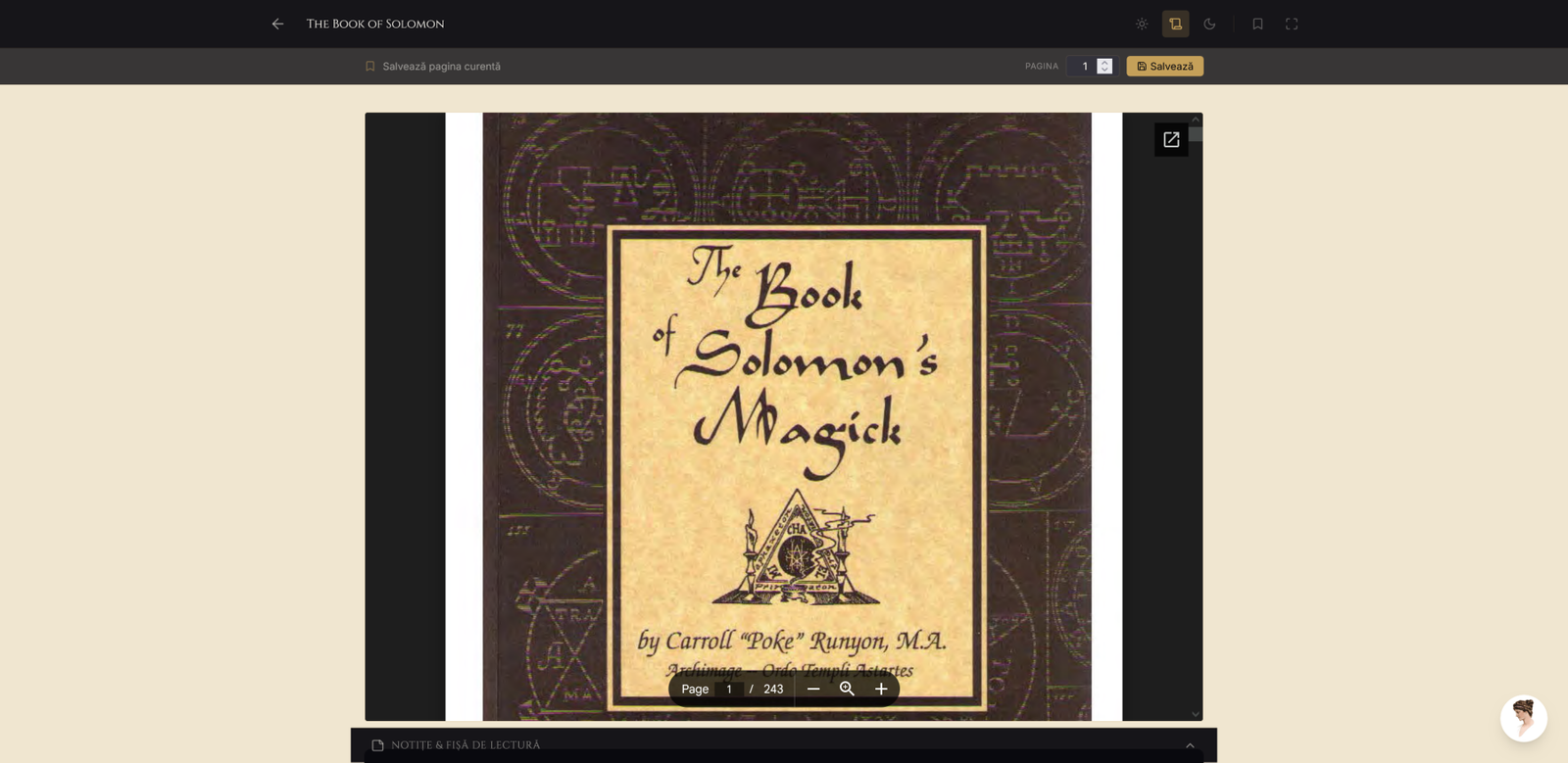Click the yellow Salvează button
This screenshot has width=1568, height=763.
1165,67
